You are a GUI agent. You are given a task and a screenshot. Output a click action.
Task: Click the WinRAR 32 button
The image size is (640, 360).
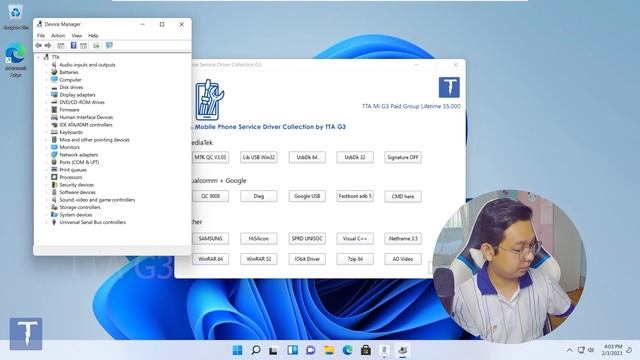pyautogui.click(x=259, y=259)
